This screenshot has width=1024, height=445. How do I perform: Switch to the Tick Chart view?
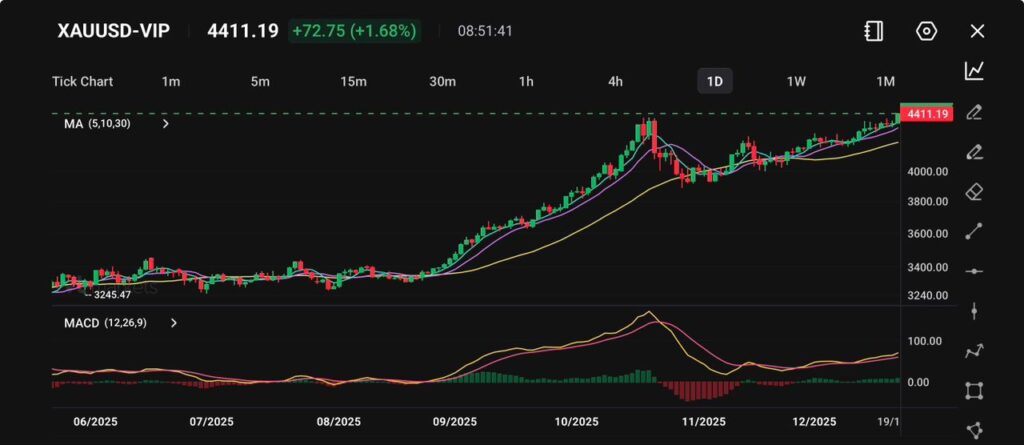[x=82, y=81]
